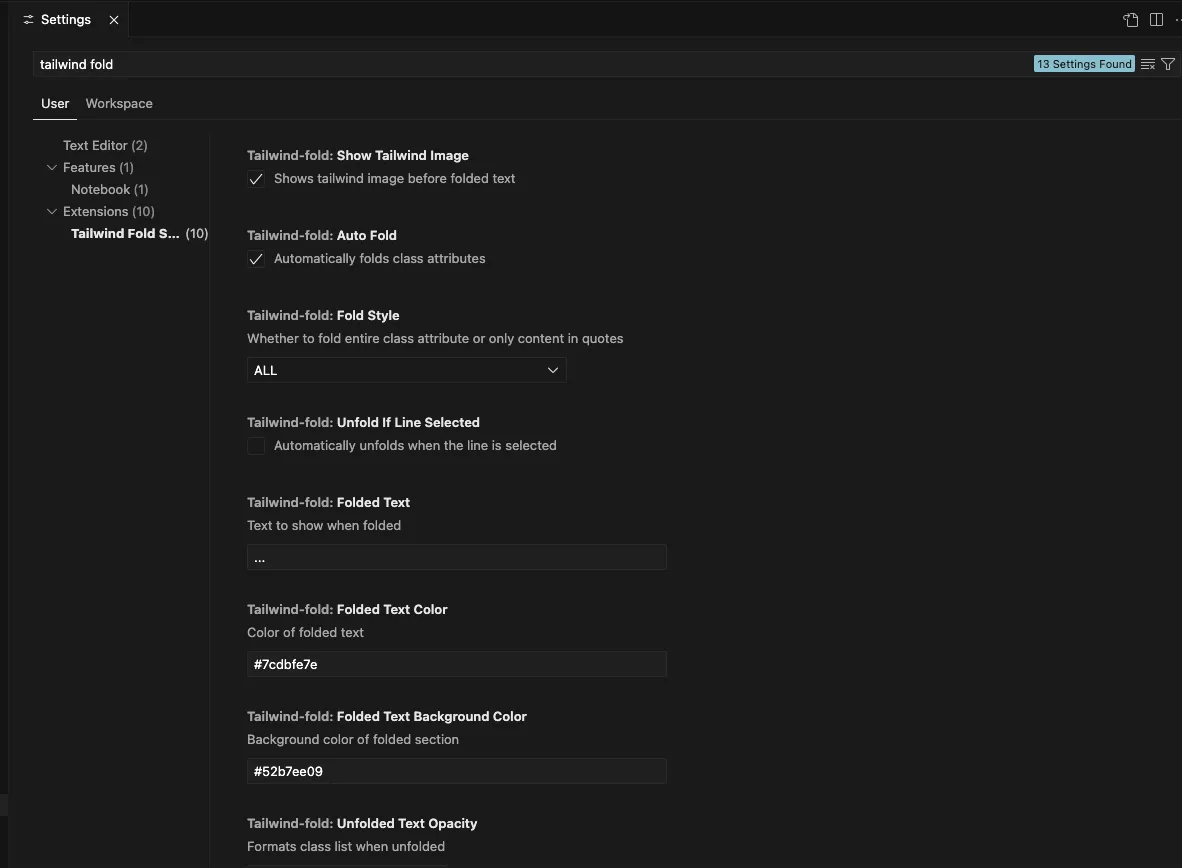
Task: Select Notebook (1) in settings tree
Action: (x=109, y=189)
